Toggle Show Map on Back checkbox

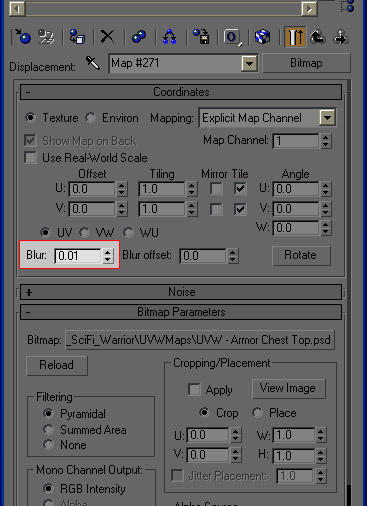point(30,140)
